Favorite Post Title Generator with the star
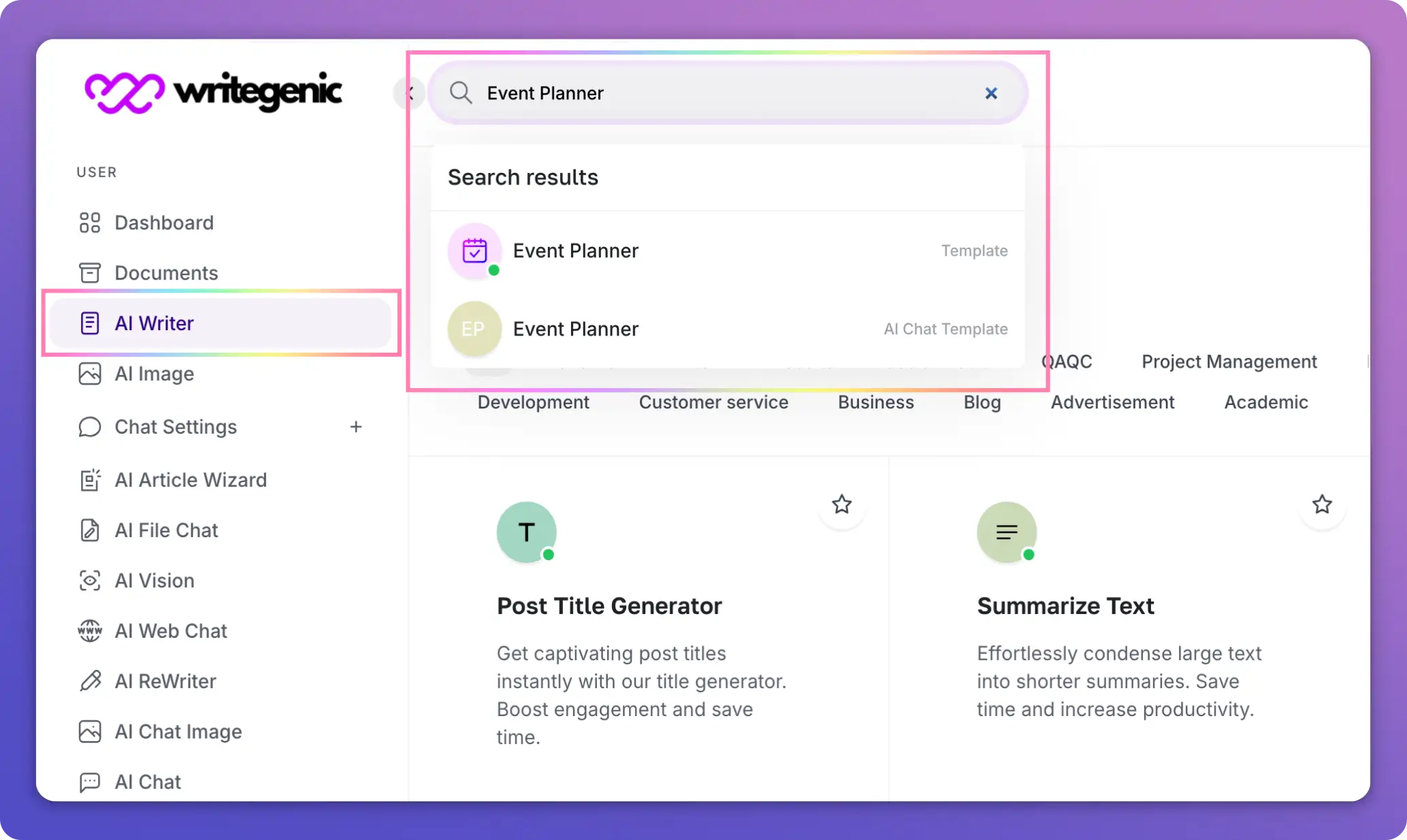 click(842, 504)
